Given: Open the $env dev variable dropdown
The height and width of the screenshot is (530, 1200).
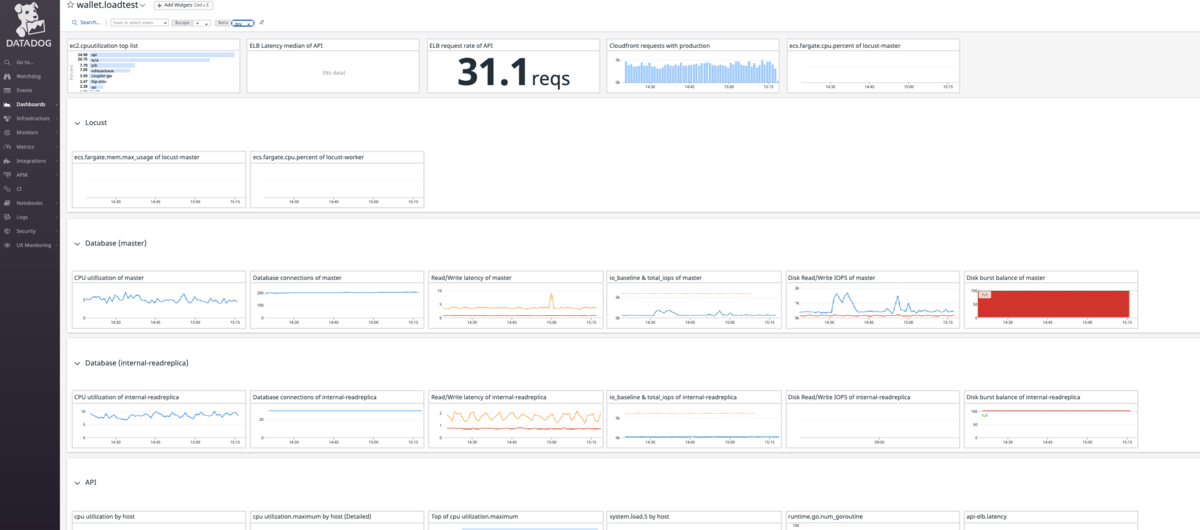Looking at the screenshot, I should 242,23.
